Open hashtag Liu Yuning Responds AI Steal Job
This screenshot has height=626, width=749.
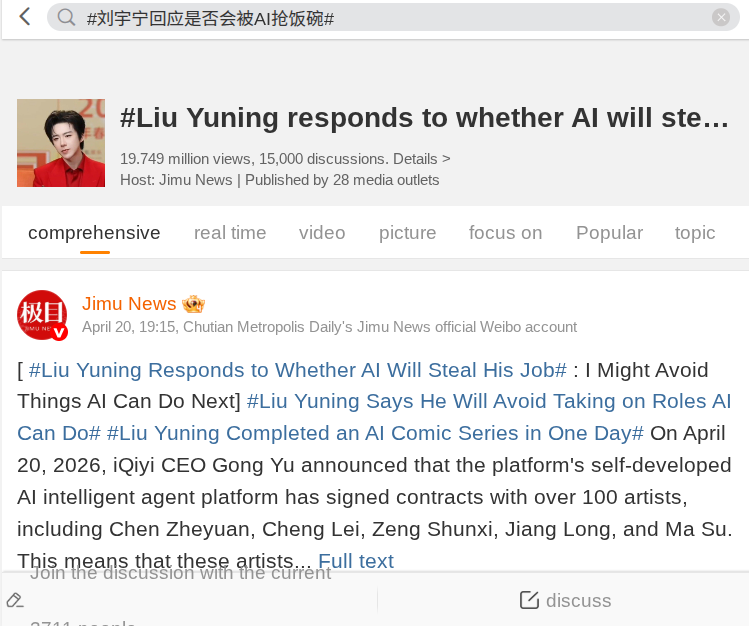coord(298,370)
